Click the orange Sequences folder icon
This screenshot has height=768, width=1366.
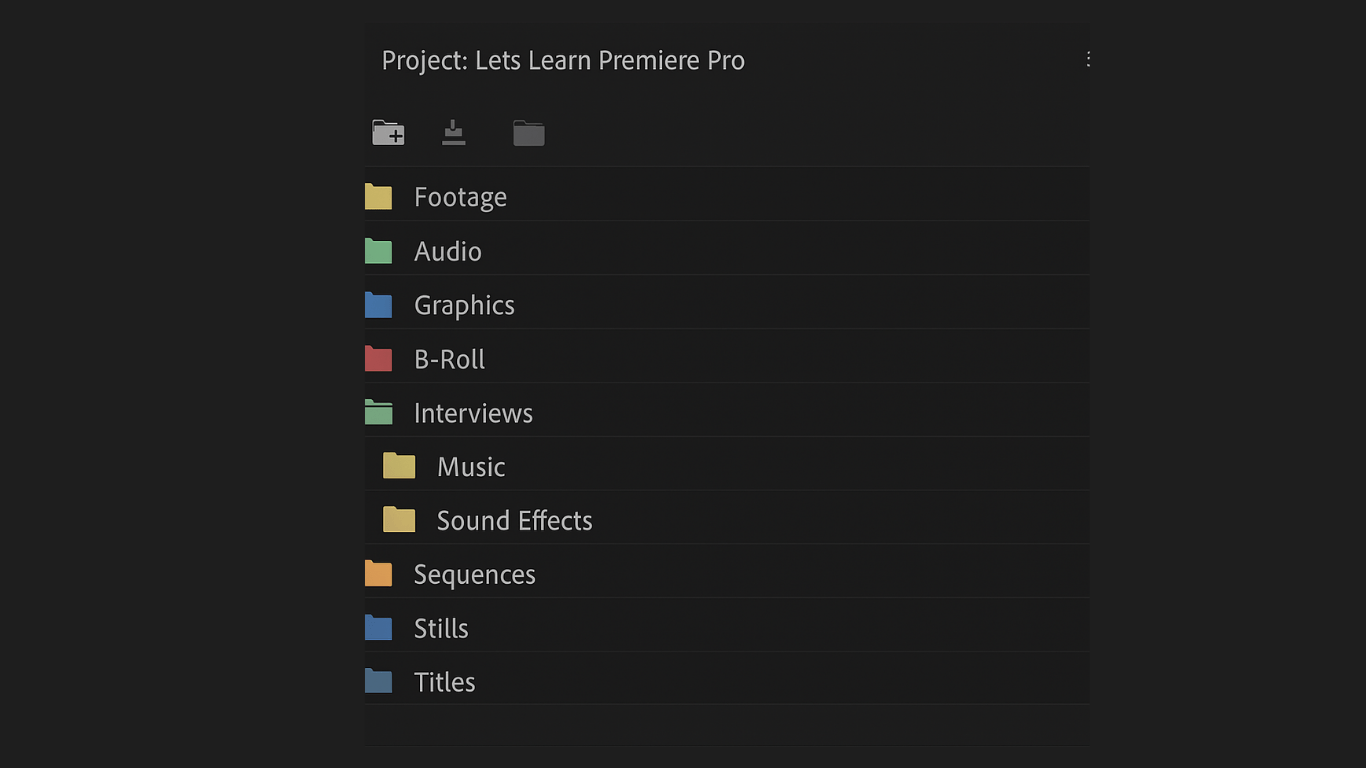click(x=378, y=574)
